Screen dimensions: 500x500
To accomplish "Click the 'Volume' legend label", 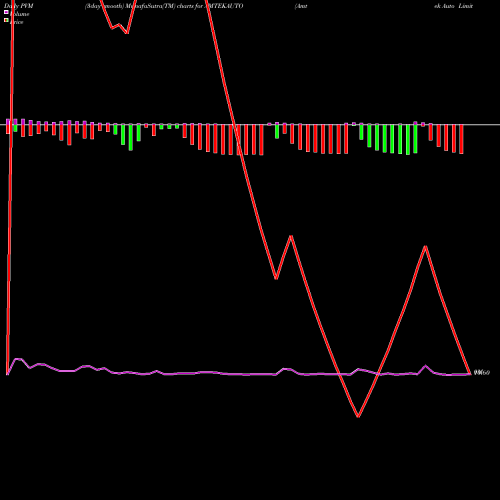I will [20, 14].
